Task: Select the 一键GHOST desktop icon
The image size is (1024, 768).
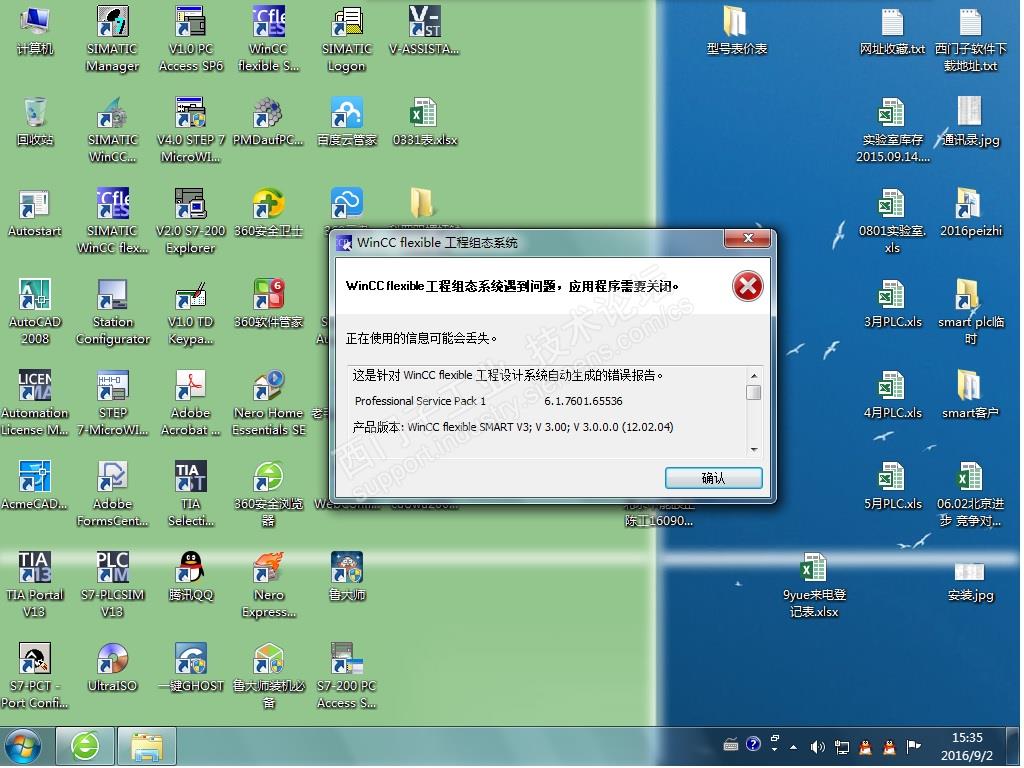Action: (191, 668)
